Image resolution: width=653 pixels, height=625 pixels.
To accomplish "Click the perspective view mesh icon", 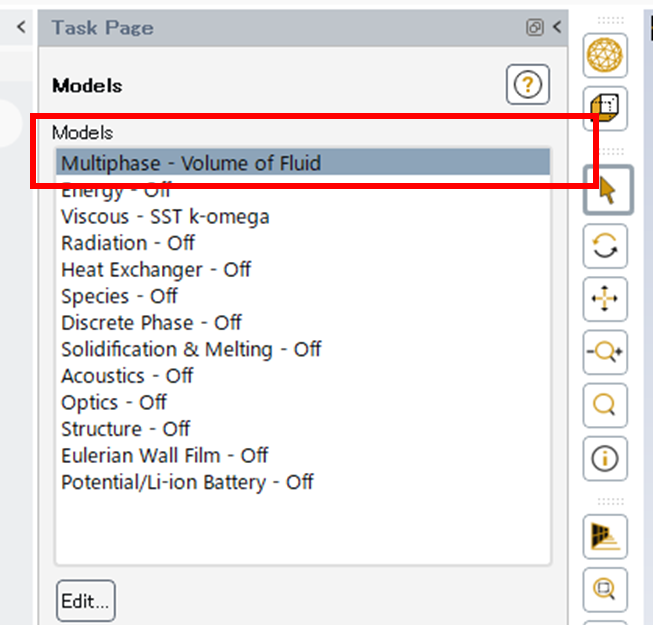I will (x=605, y=536).
